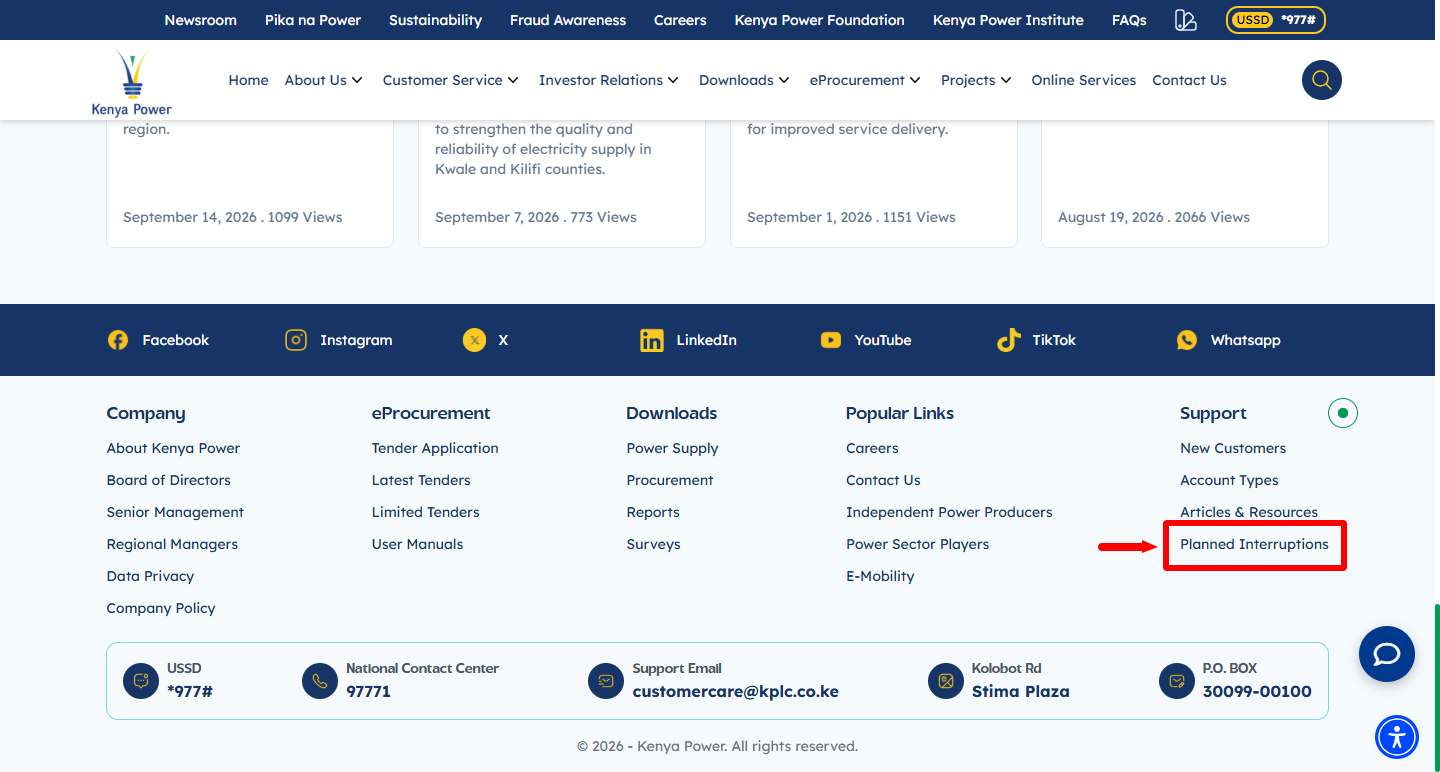Open User Manuals link
This screenshot has width=1440, height=772.
click(x=418, y=544)
